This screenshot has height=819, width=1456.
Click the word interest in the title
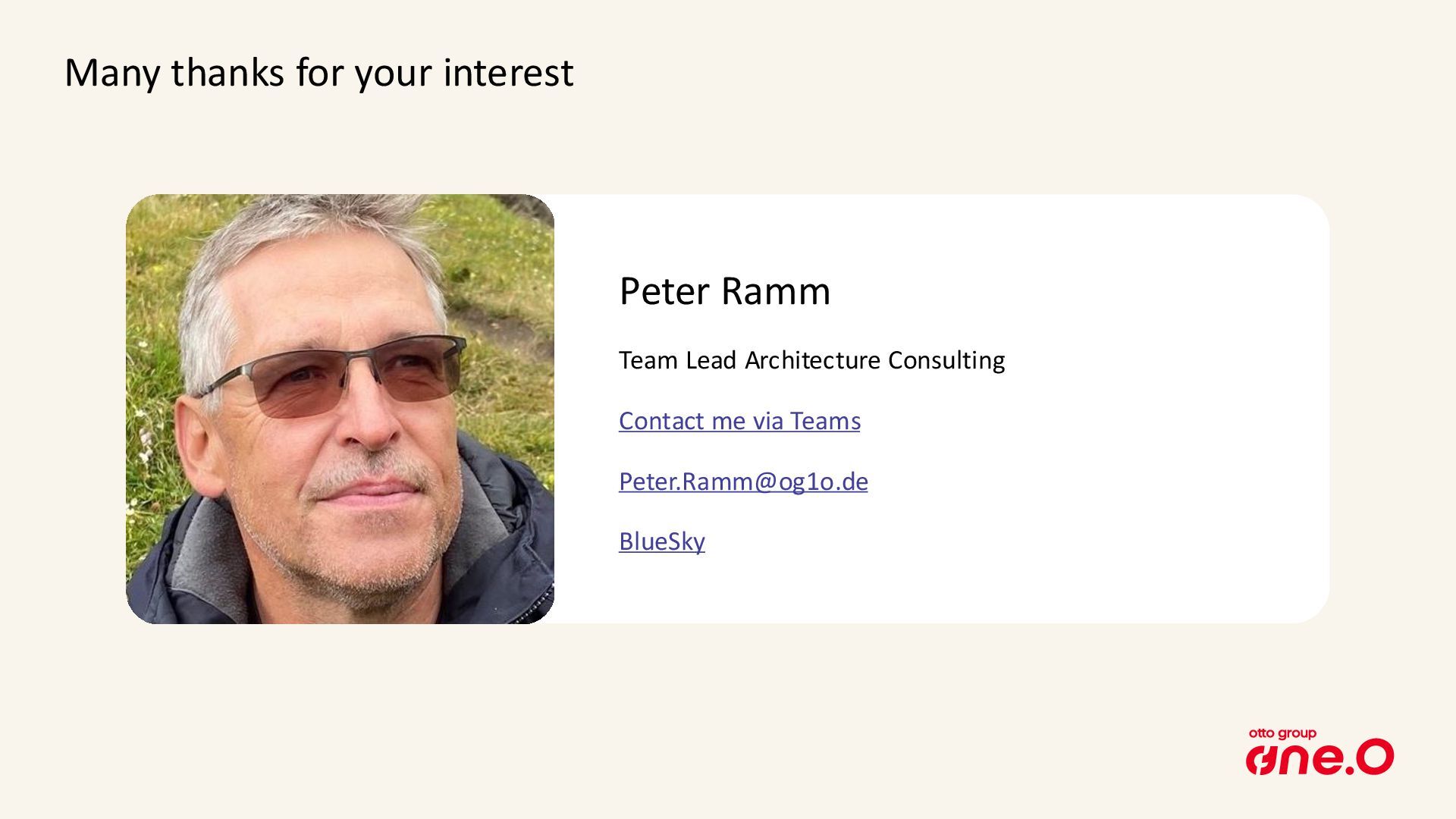[x=508, y=73]
